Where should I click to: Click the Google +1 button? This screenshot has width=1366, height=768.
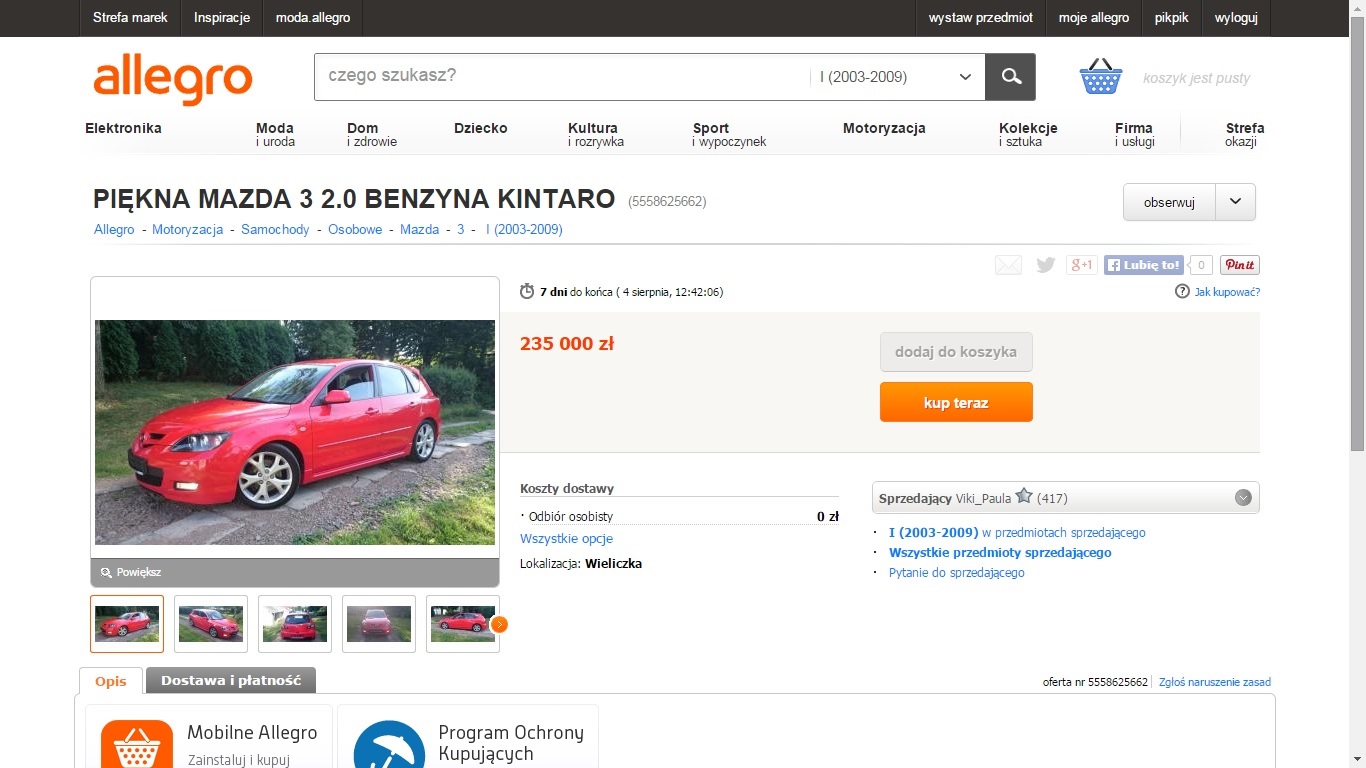1082,265
